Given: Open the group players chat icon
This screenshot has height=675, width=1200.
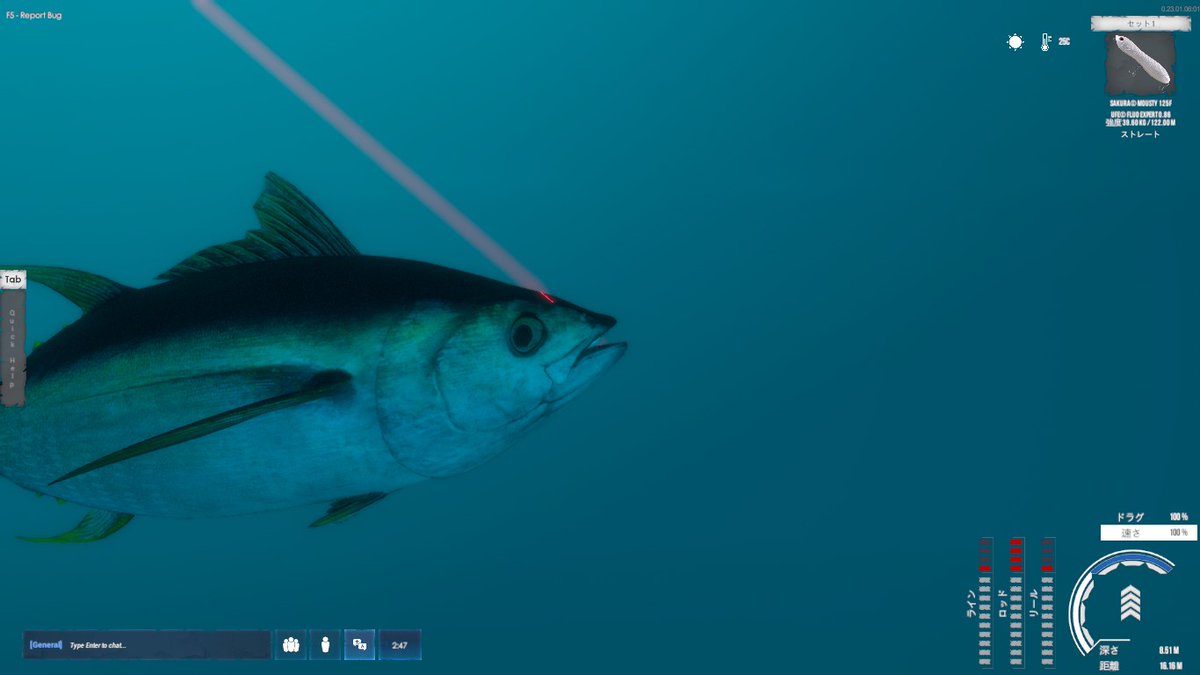Looking at the screenshot, I should pos(291,645).
